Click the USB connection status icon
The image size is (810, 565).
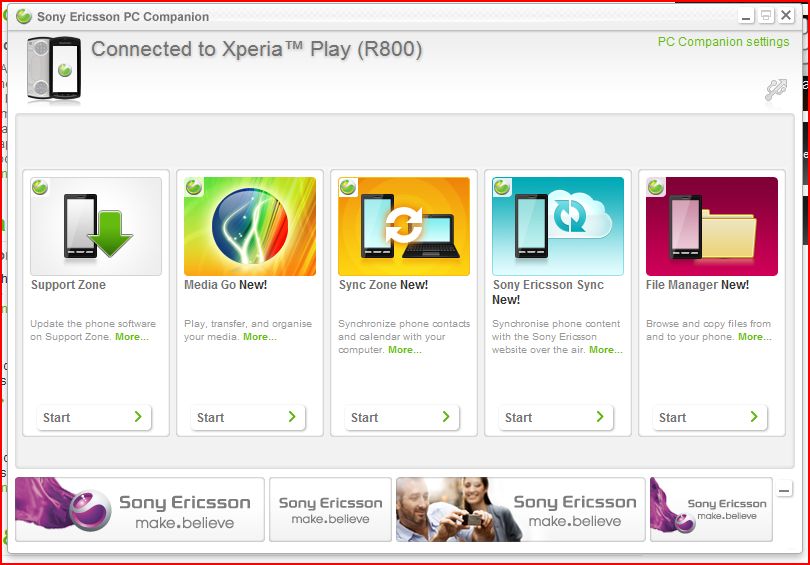(x=776, y=90)
